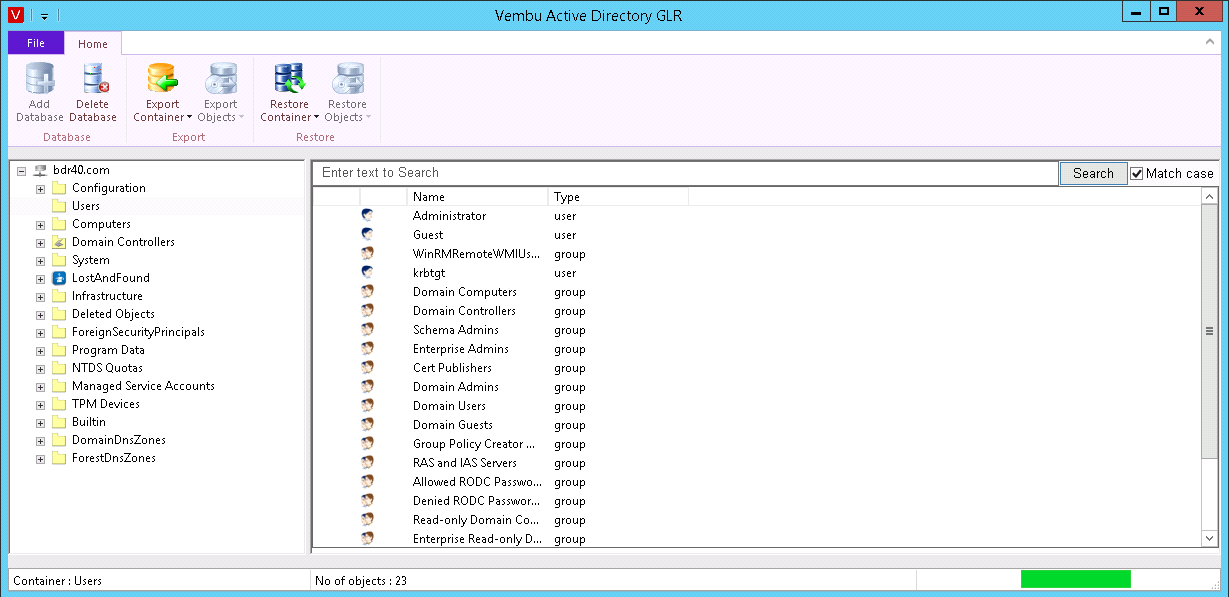
Task: Select the Allowed RODC Passwo... row
Action: tap(757, 482)
